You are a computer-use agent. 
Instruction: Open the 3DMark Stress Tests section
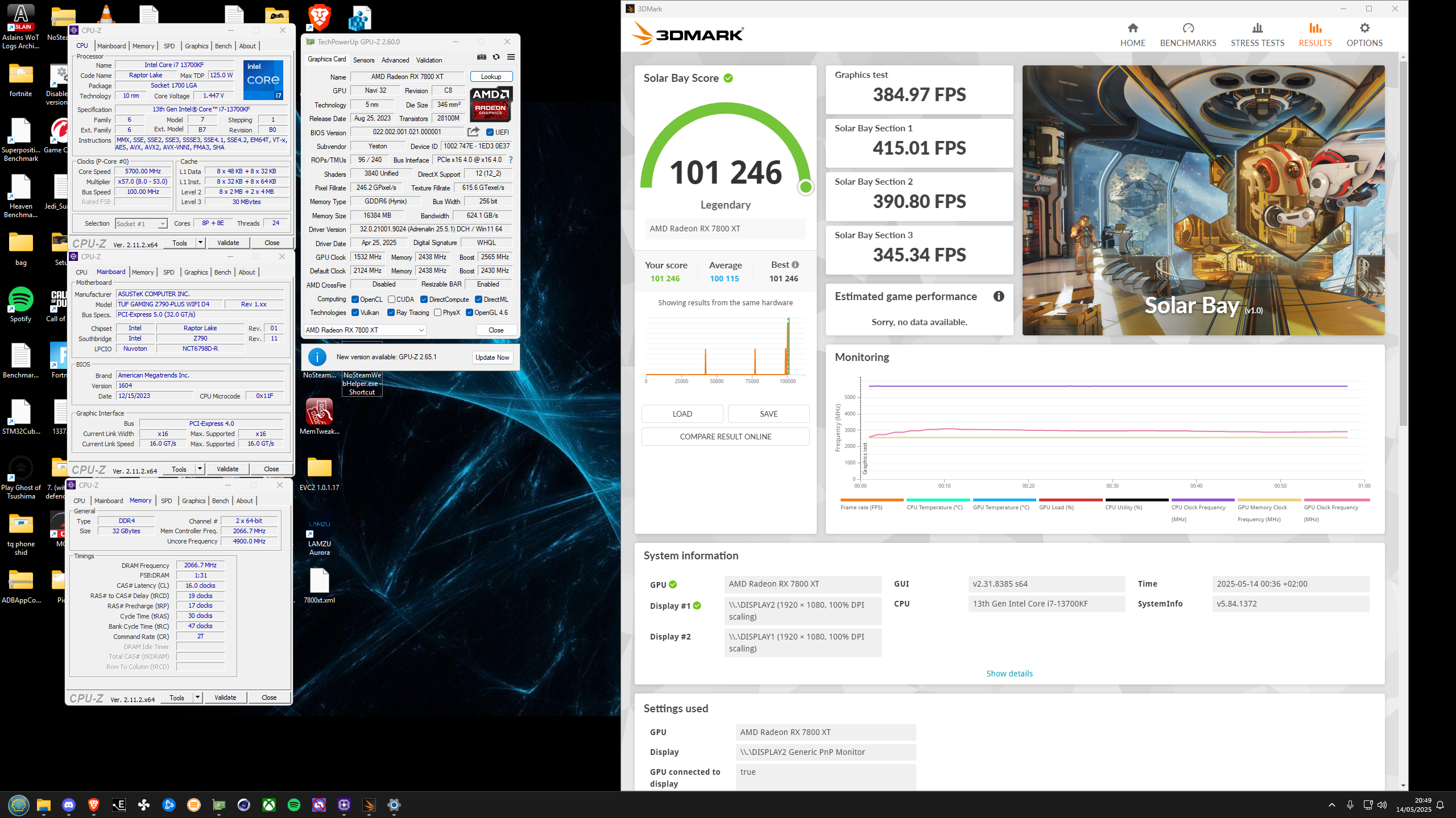pos(1257,35)
